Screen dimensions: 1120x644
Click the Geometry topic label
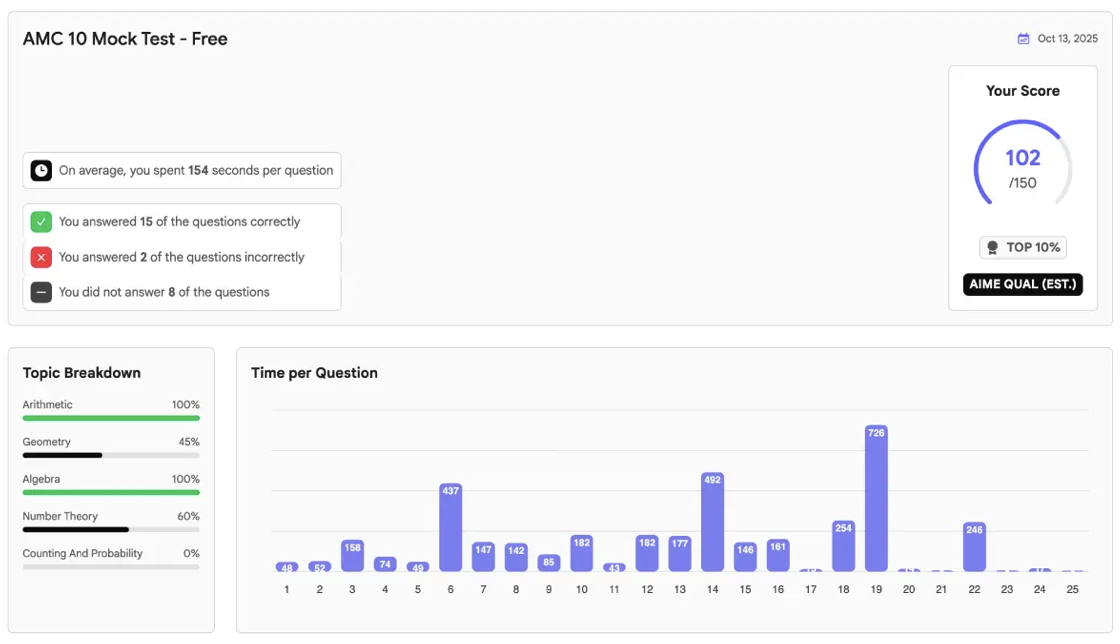coord(46,442)
